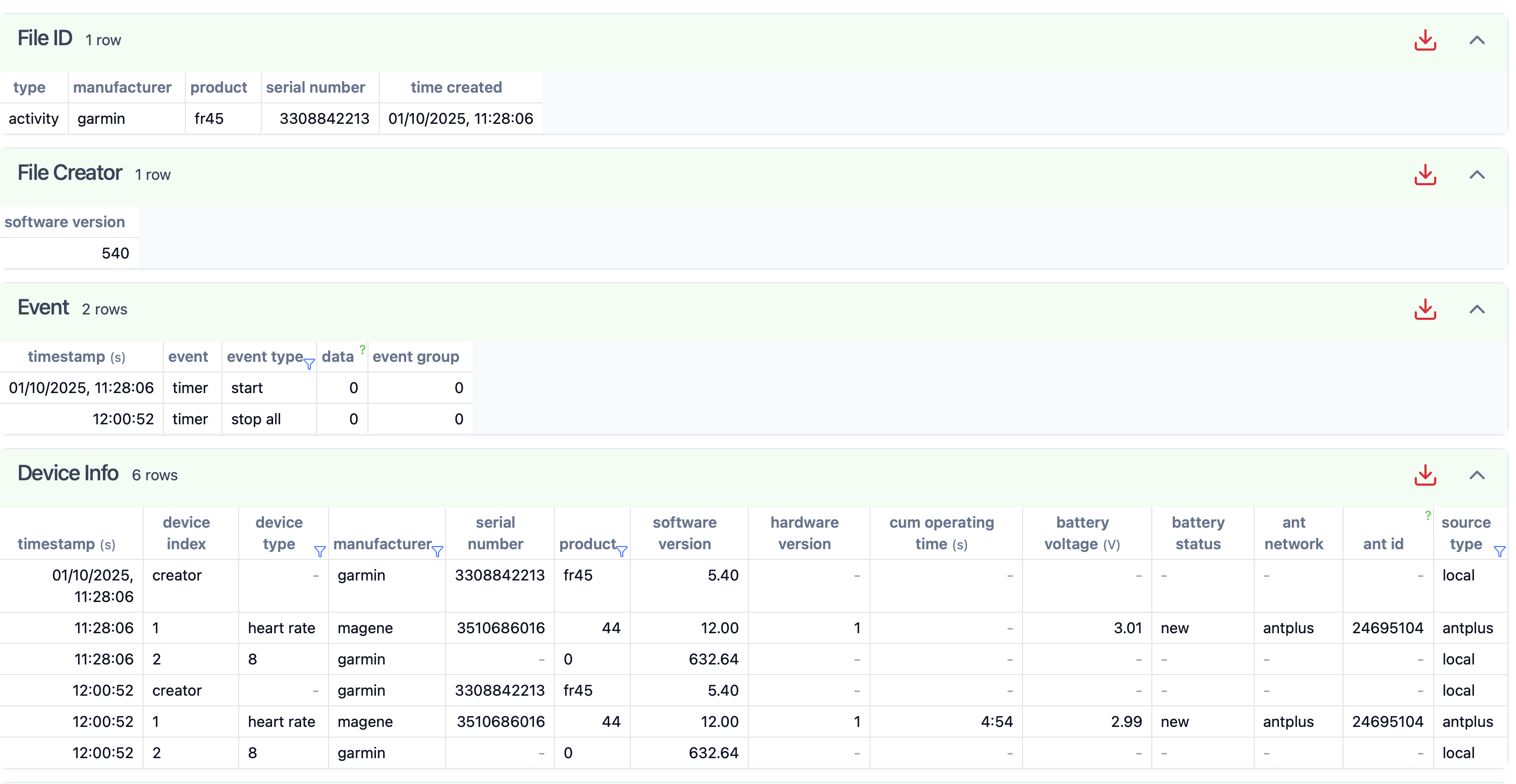The image size is (1516, 784).
Task: Filter Device Info by manufacturer
Action: pyautogui.click(x=437, y=551)
